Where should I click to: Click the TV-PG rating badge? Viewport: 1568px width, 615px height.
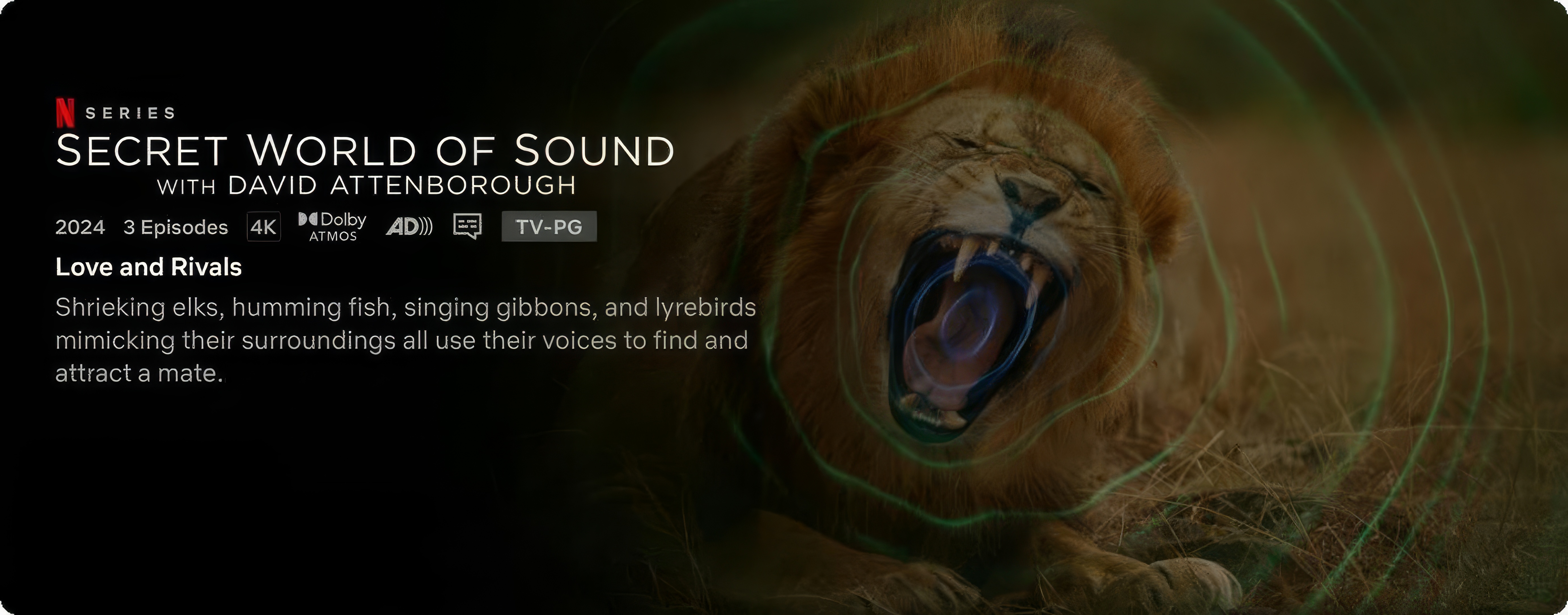coord(549,227)
